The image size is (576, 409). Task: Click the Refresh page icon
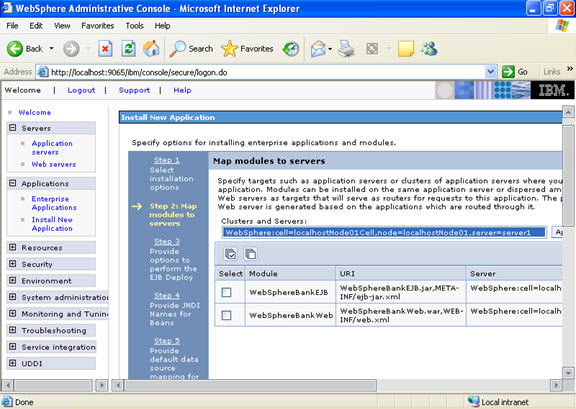pos(129,49)
